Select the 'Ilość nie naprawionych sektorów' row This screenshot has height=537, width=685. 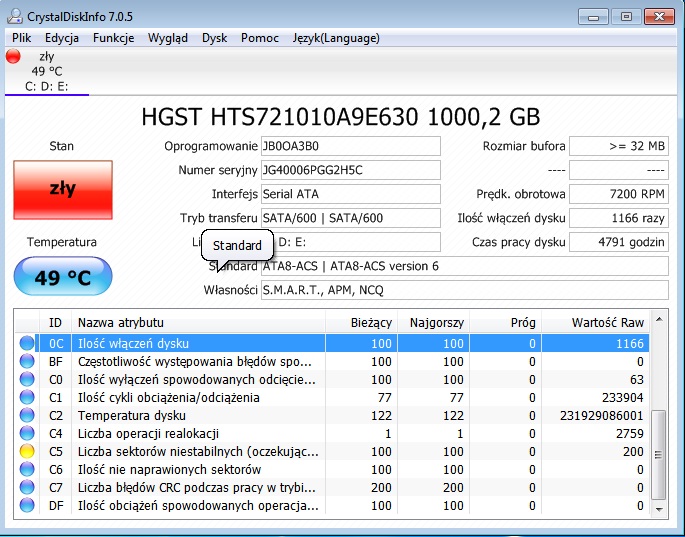(x=332, y=469)
